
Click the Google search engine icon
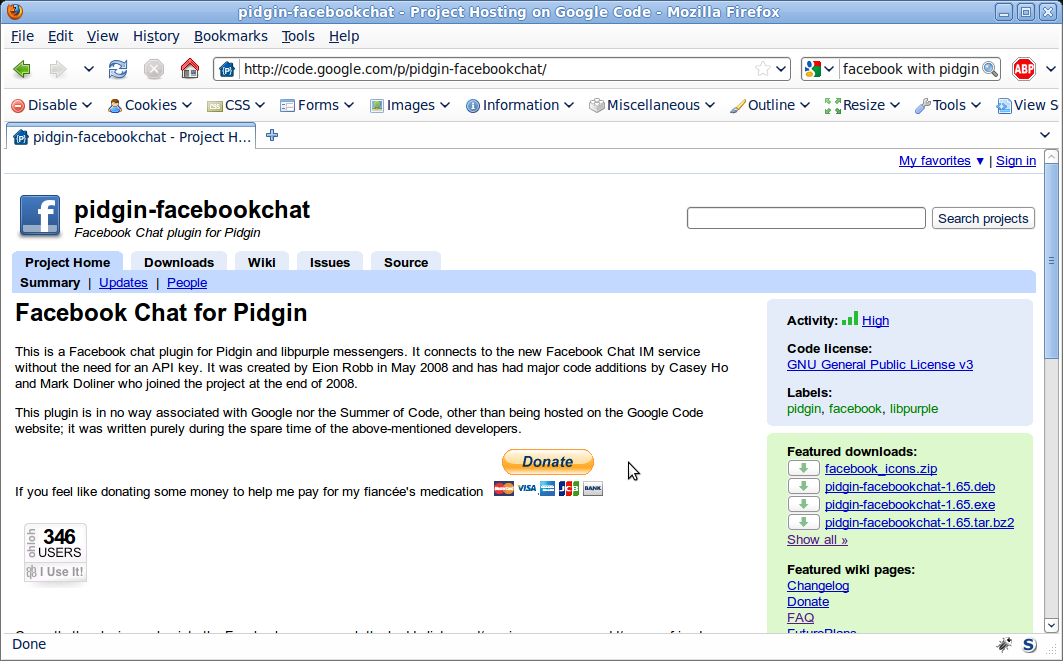(x=812, y=68)
